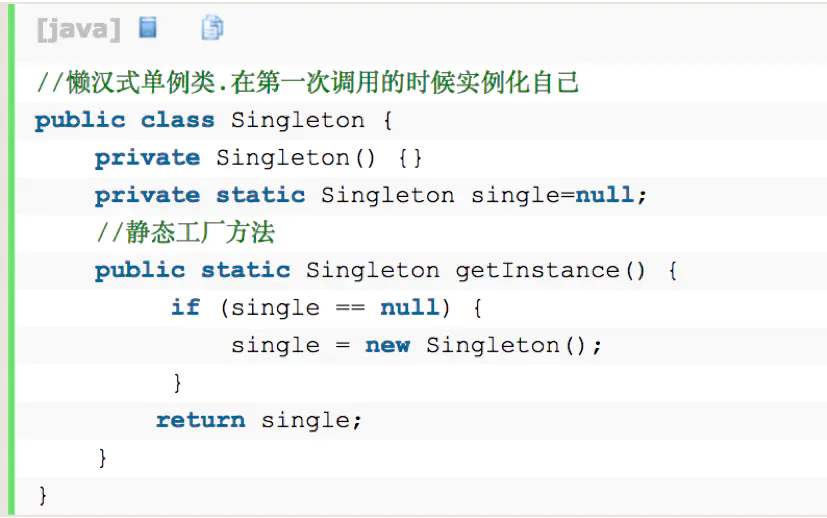Click the "null" keyword inside the if condition
This screenshot has width=827, height=518.
click(x=410, y=308)
